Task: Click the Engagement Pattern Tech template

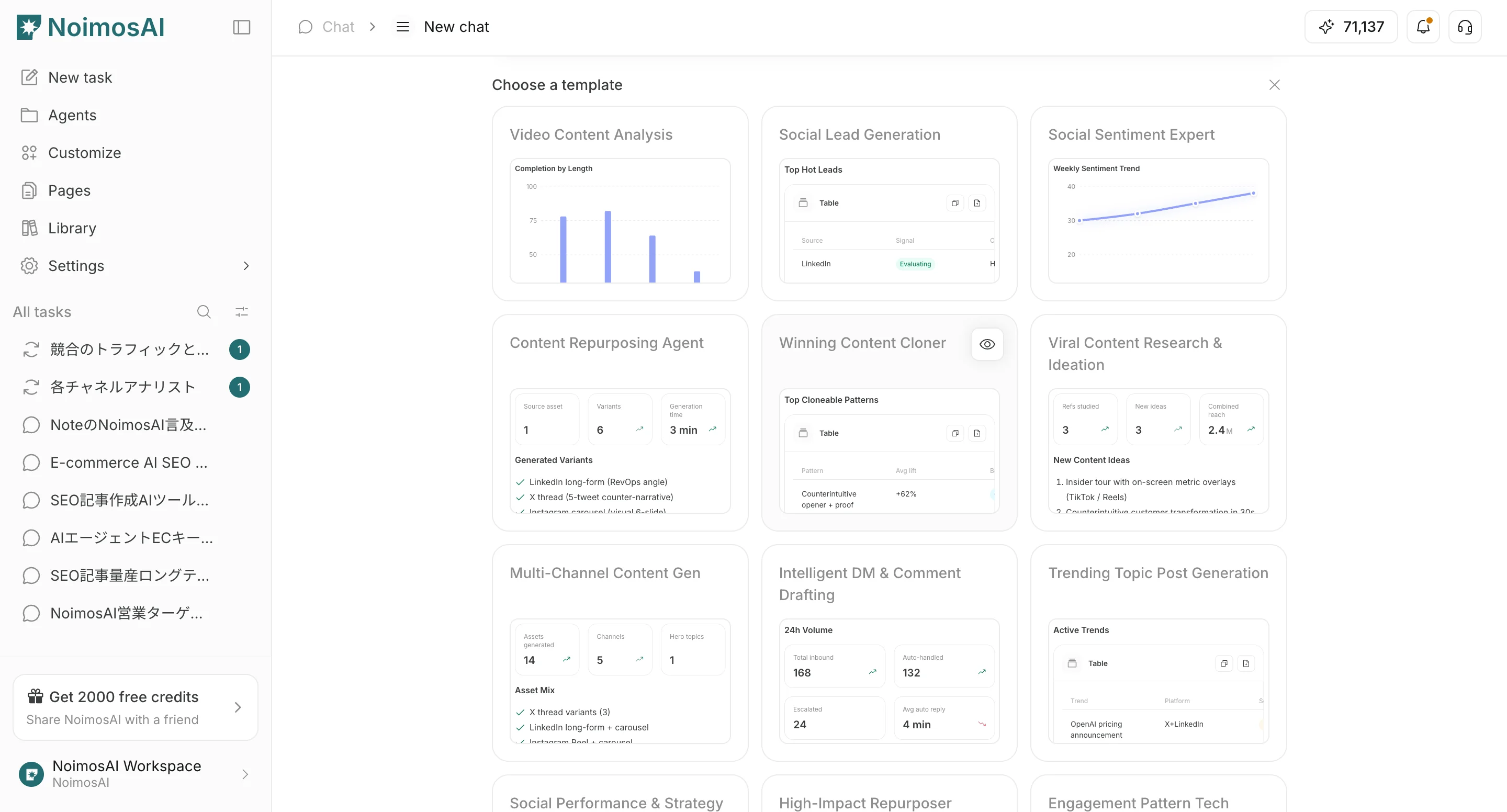Action: click(1159, 794)
